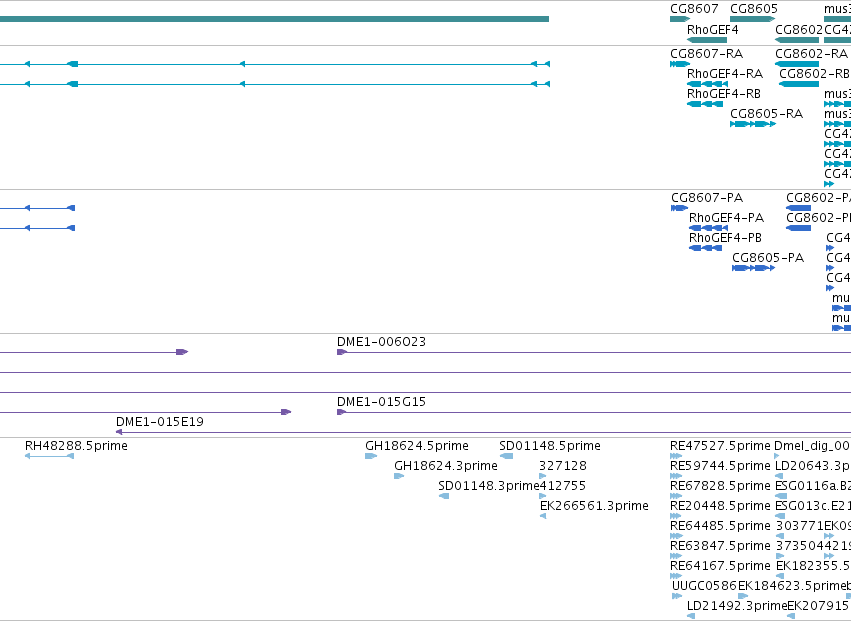
Task: Open the 327128 feature arrow
Action: pos(543,476)
